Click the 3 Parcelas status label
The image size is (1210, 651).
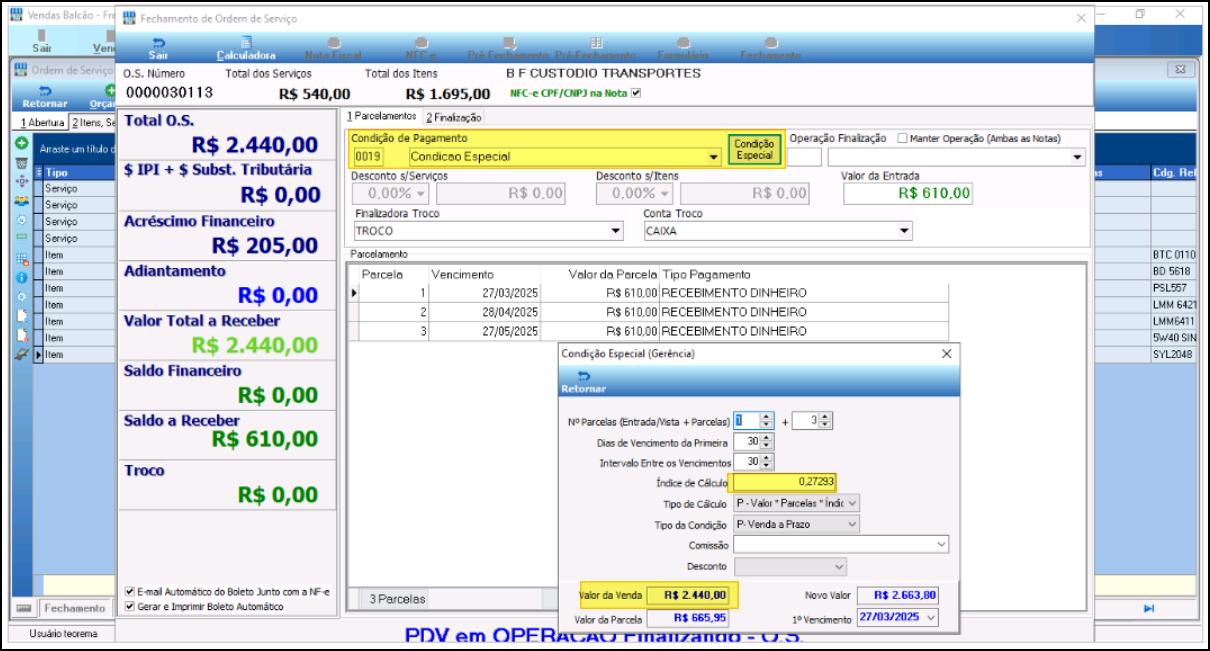click(398, 599)
